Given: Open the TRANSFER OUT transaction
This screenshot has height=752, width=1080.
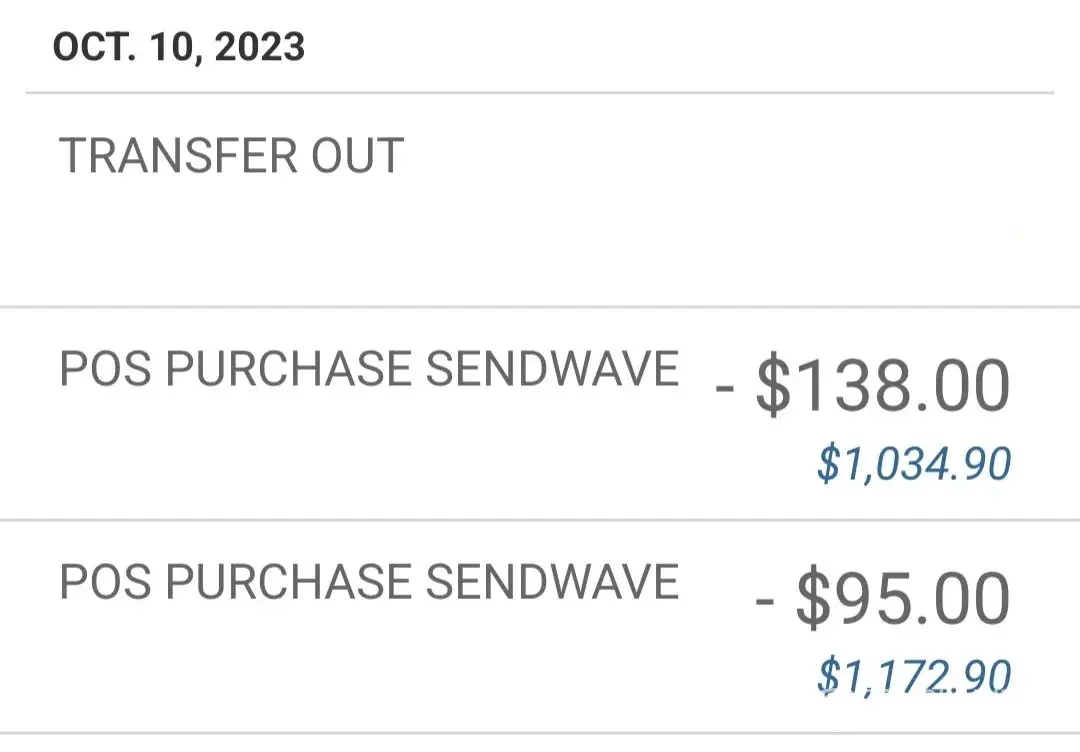Looking at the screenshot, I should coord(231,157).
